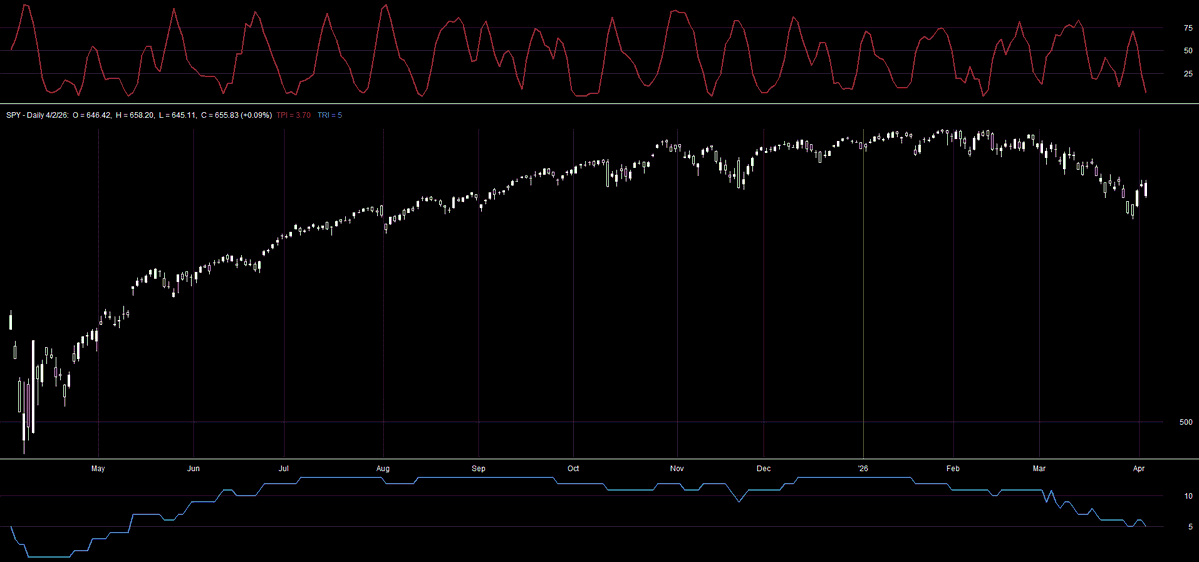Viewport: 1199px width, 562px height.
Task: Click the close value 'C = 655.83 (+0.09%)'
Action: coord(236,115)
